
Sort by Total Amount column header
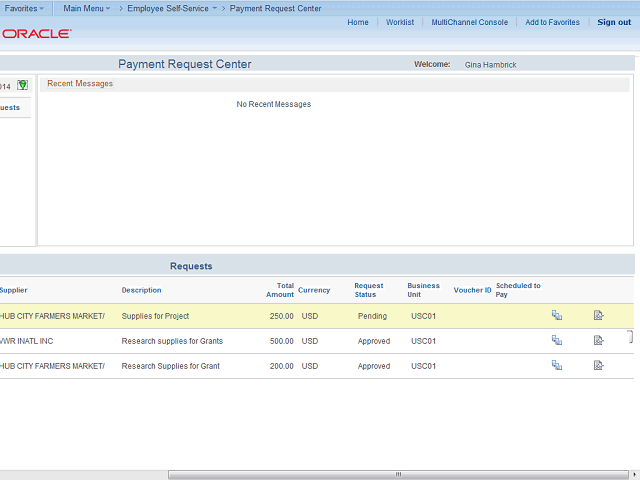click(x=280, y=290)
